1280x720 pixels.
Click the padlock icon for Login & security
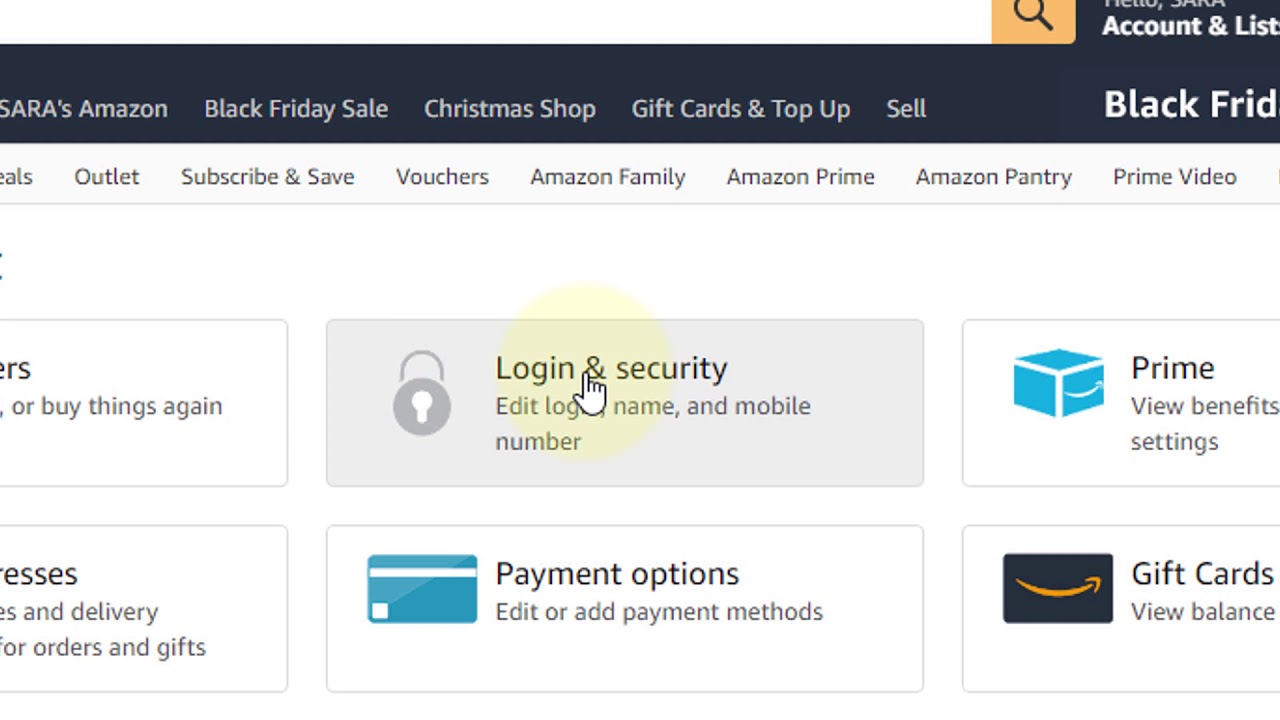pyautogui.click(x=422, y=393)
